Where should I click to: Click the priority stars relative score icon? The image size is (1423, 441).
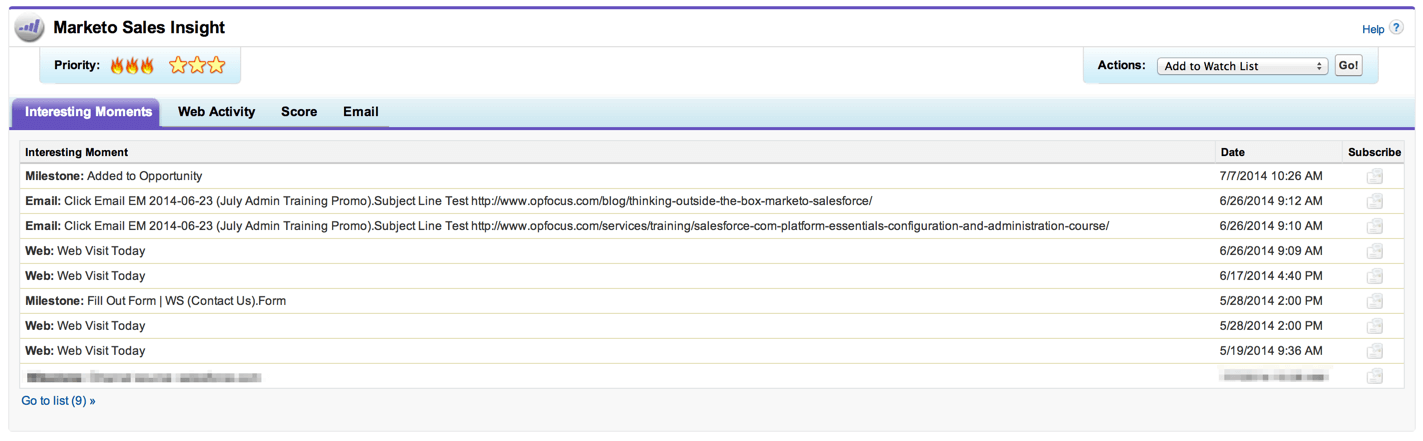[x=197, y=66]
